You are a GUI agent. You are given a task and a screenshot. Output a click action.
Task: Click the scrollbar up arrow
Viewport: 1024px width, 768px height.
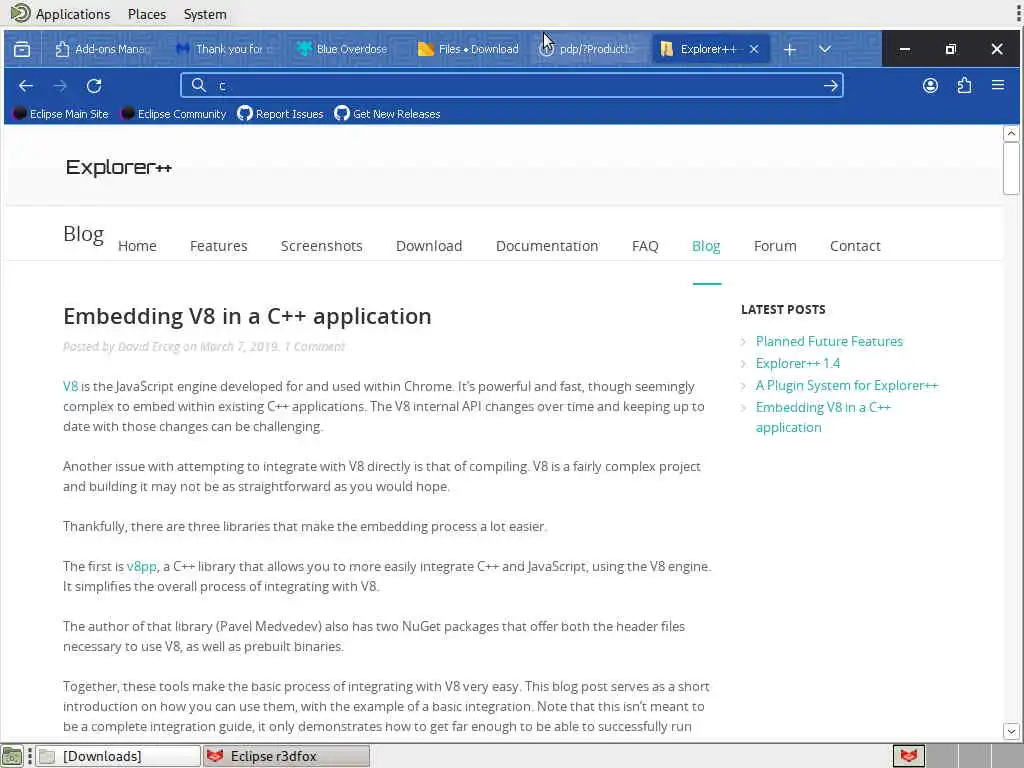(1011, 134)
